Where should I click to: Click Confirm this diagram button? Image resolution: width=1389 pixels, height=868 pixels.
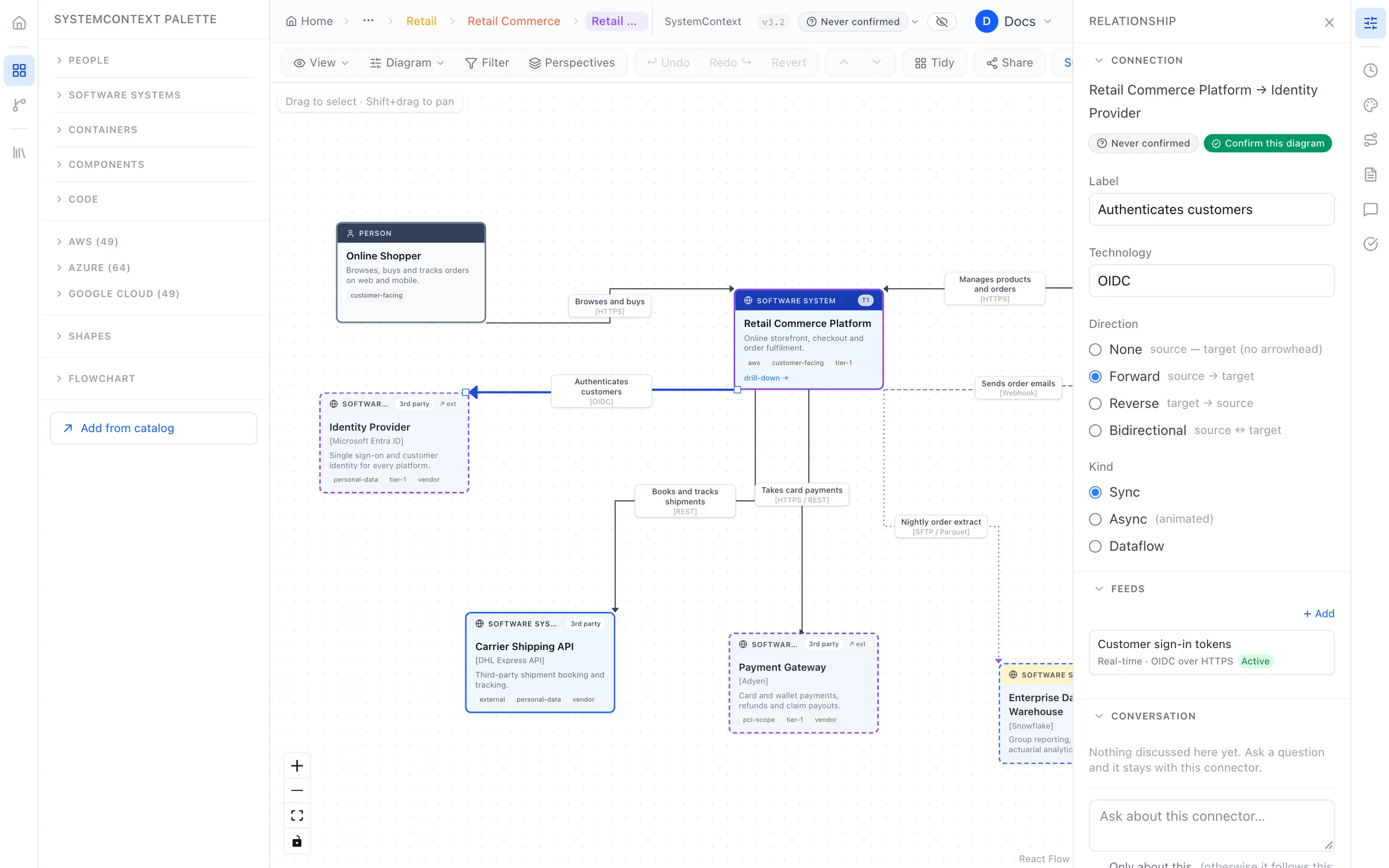(x=1267, y=143)
